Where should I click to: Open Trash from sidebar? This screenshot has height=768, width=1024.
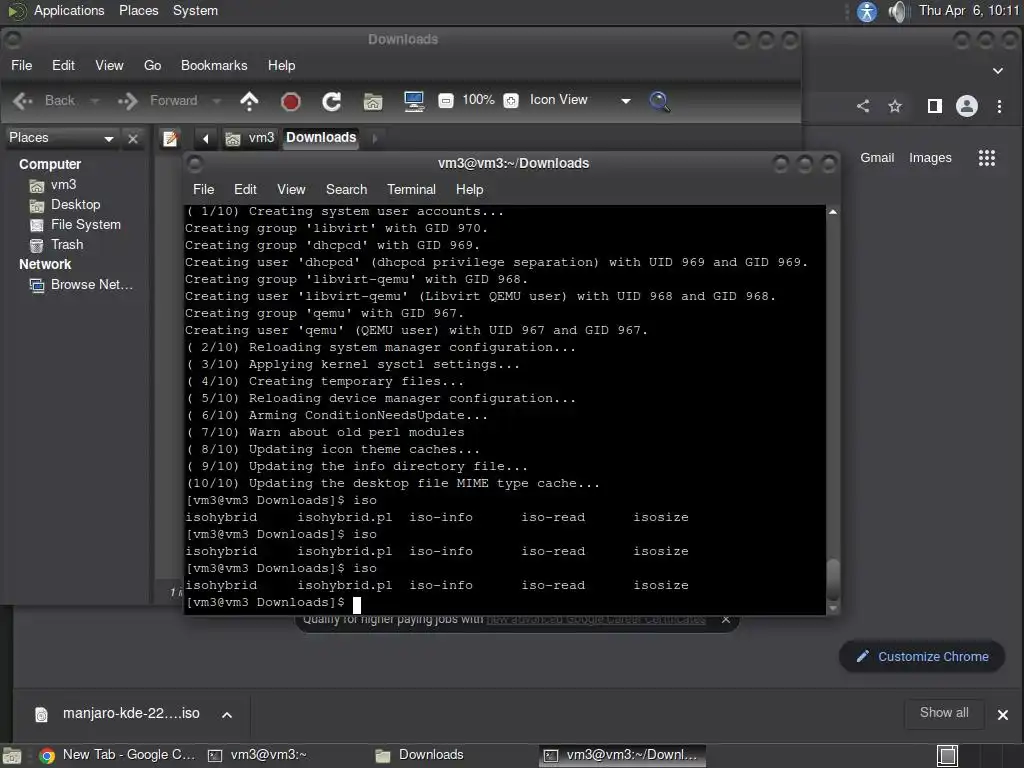tap(66, 245)
